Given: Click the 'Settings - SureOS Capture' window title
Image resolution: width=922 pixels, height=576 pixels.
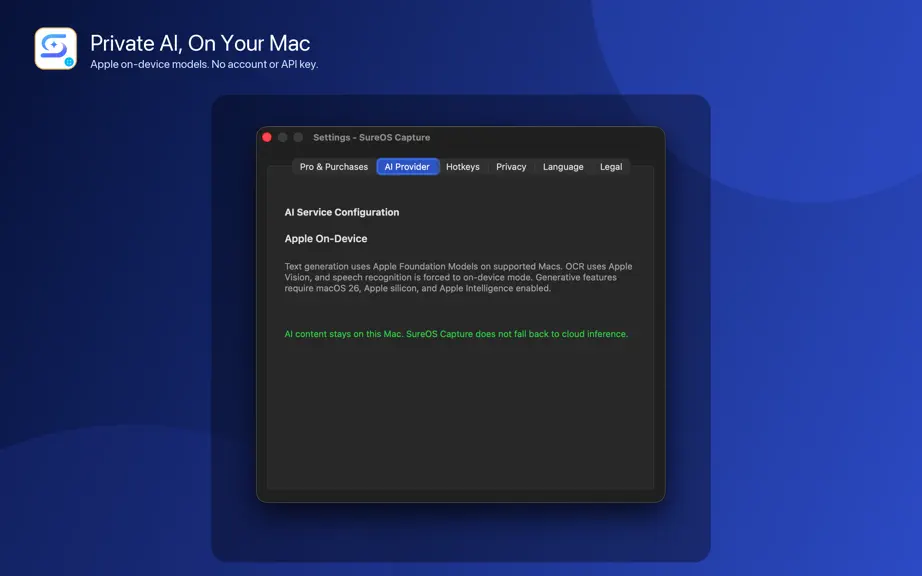Looking at the screenshot, I should 372,138.
